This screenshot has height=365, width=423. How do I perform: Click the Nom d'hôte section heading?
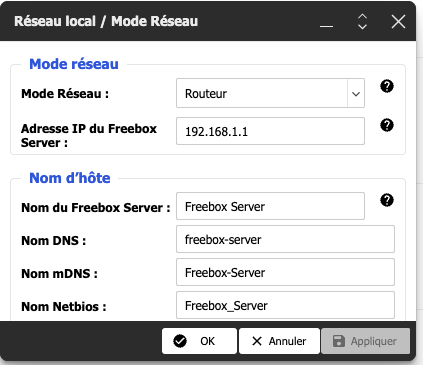coord(70,178)
